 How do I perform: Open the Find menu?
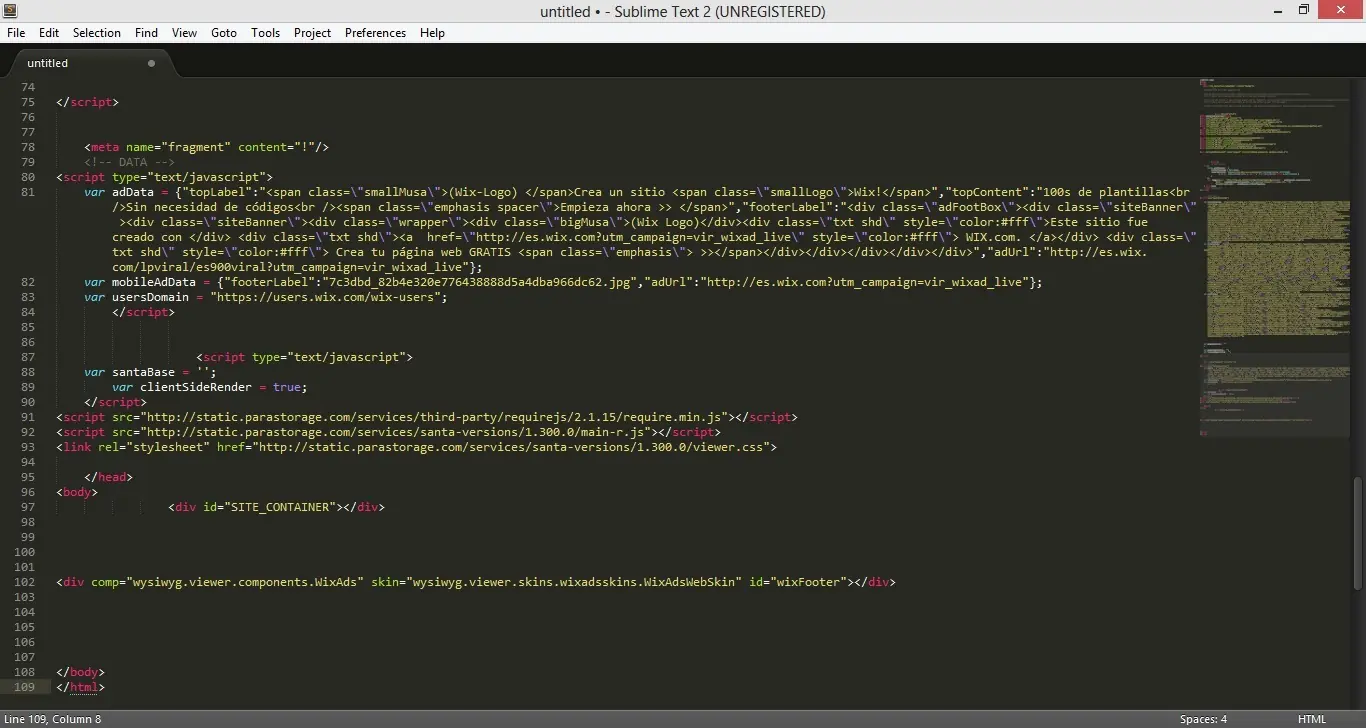click(146, 33)
